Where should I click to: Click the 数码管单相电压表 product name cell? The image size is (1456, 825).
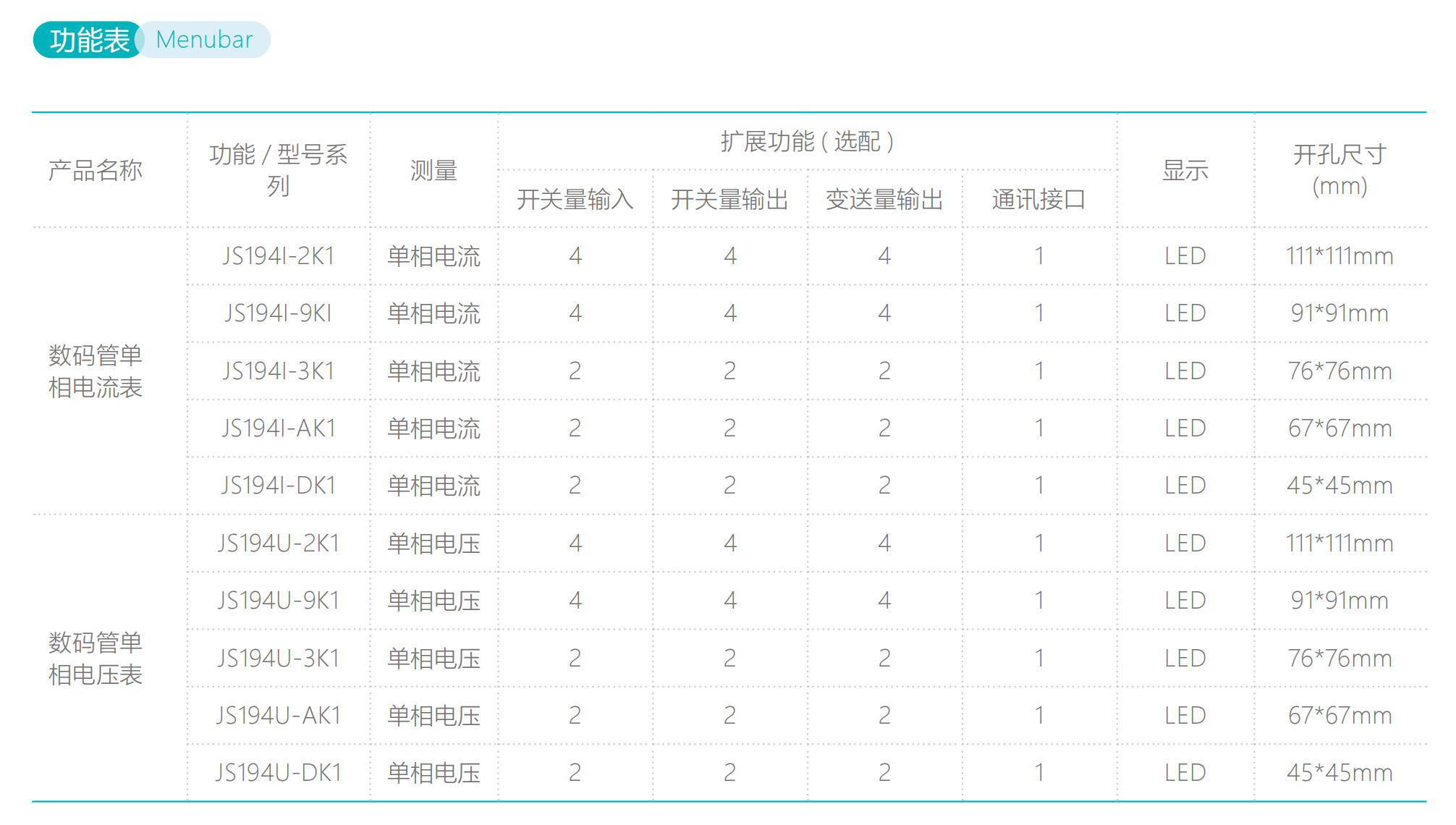96,657
